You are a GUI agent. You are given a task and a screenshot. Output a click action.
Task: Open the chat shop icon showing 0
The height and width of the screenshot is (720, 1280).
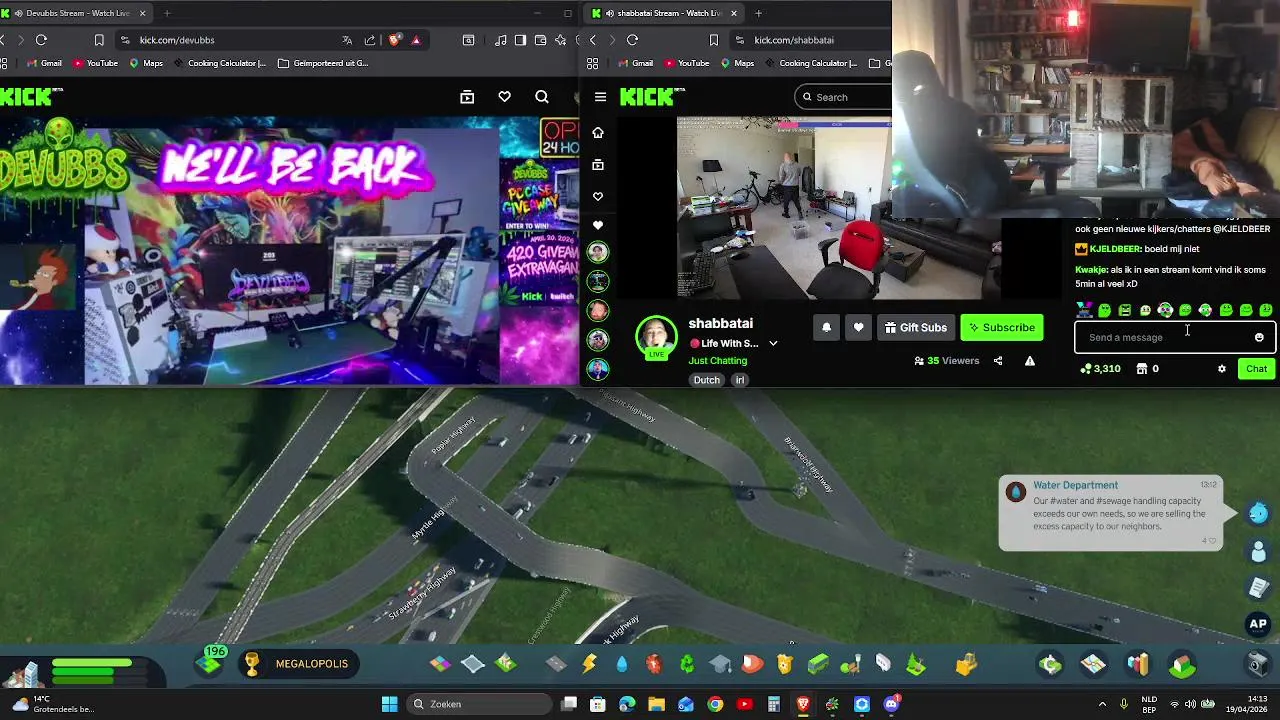pyautogui.click(x=1147, y=369)
